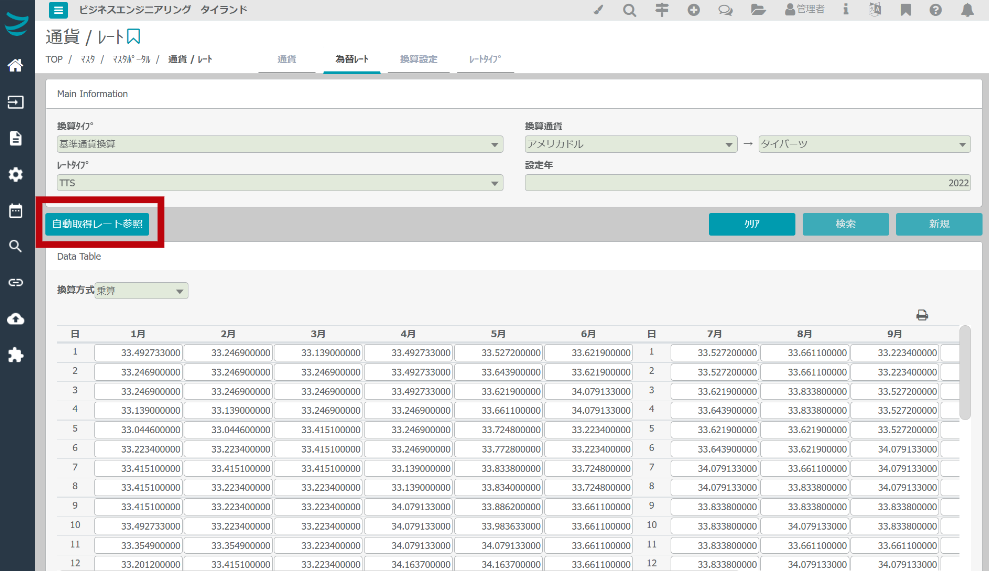Click the 設定年 field showing 2022
The height and width of the screenshot is (571, 989).
[x=747, y=183]
